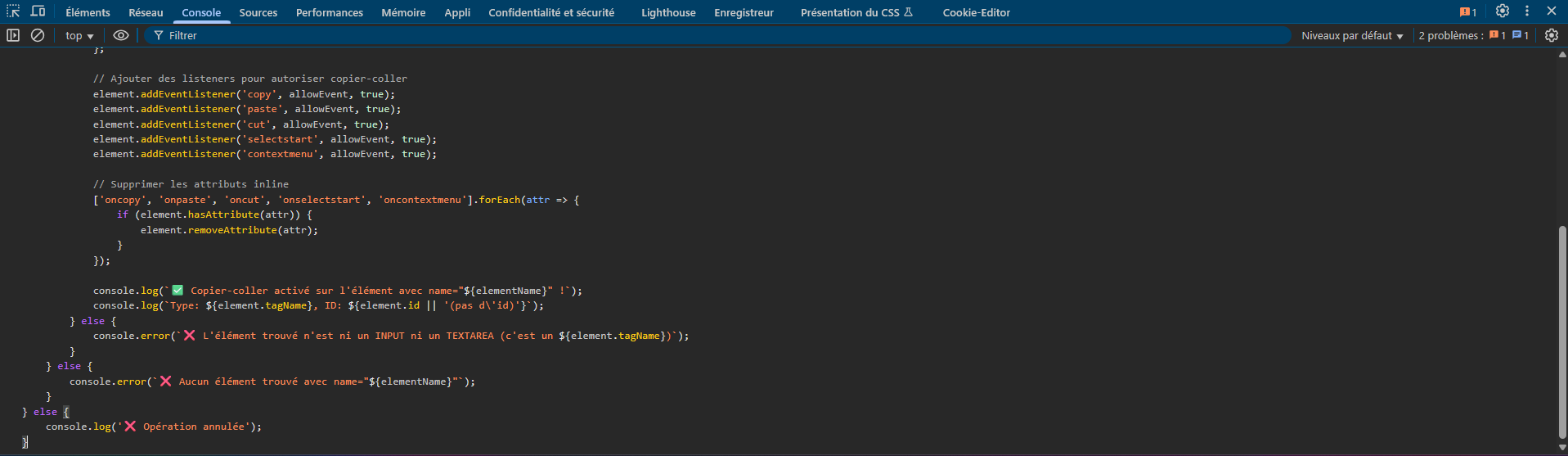Clear the console with the ban icon
This screenshot has height=456, width=1568.
pyautogui.click(x=38, y=35)
